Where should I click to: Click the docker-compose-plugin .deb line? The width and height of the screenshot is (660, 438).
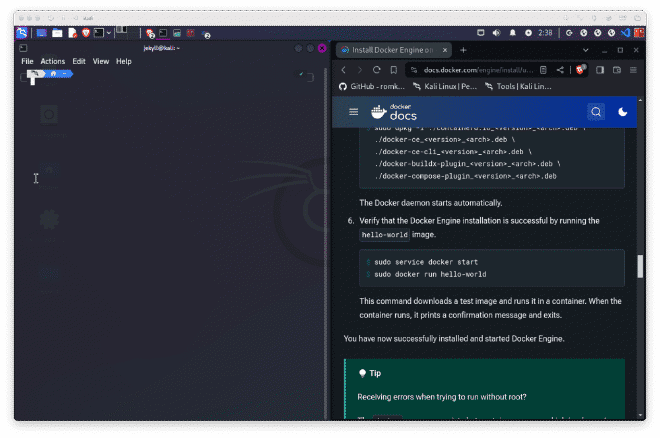466,176
